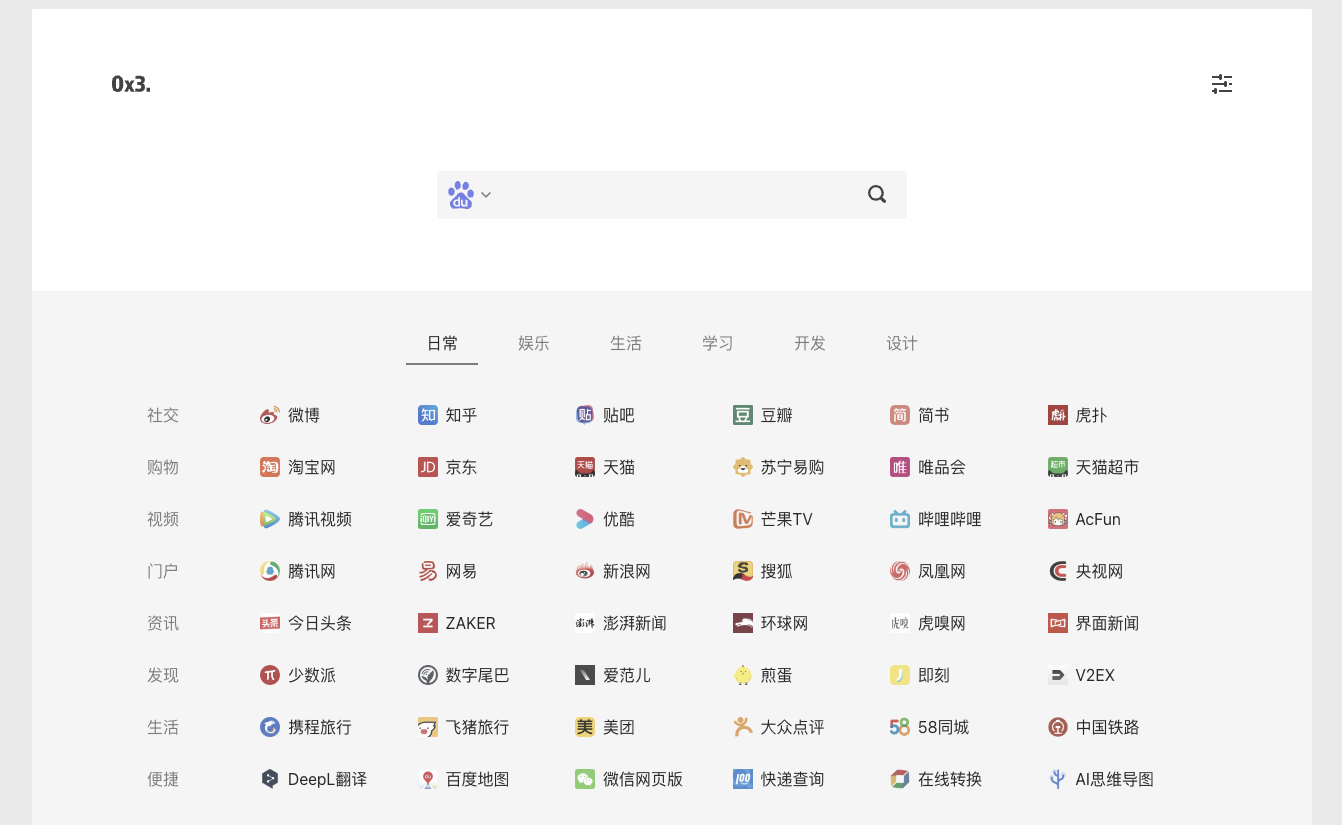Open the 数字尾巴 link

[x=464, y=675]
